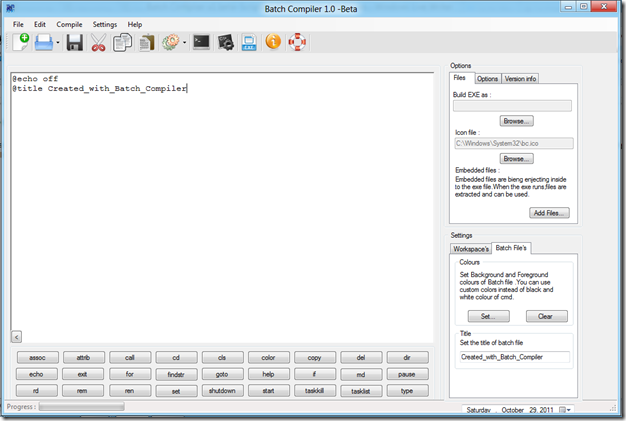Insert the taskkill command
The image size is (626, 421).
pyautogui.click(x=315, y=390)
